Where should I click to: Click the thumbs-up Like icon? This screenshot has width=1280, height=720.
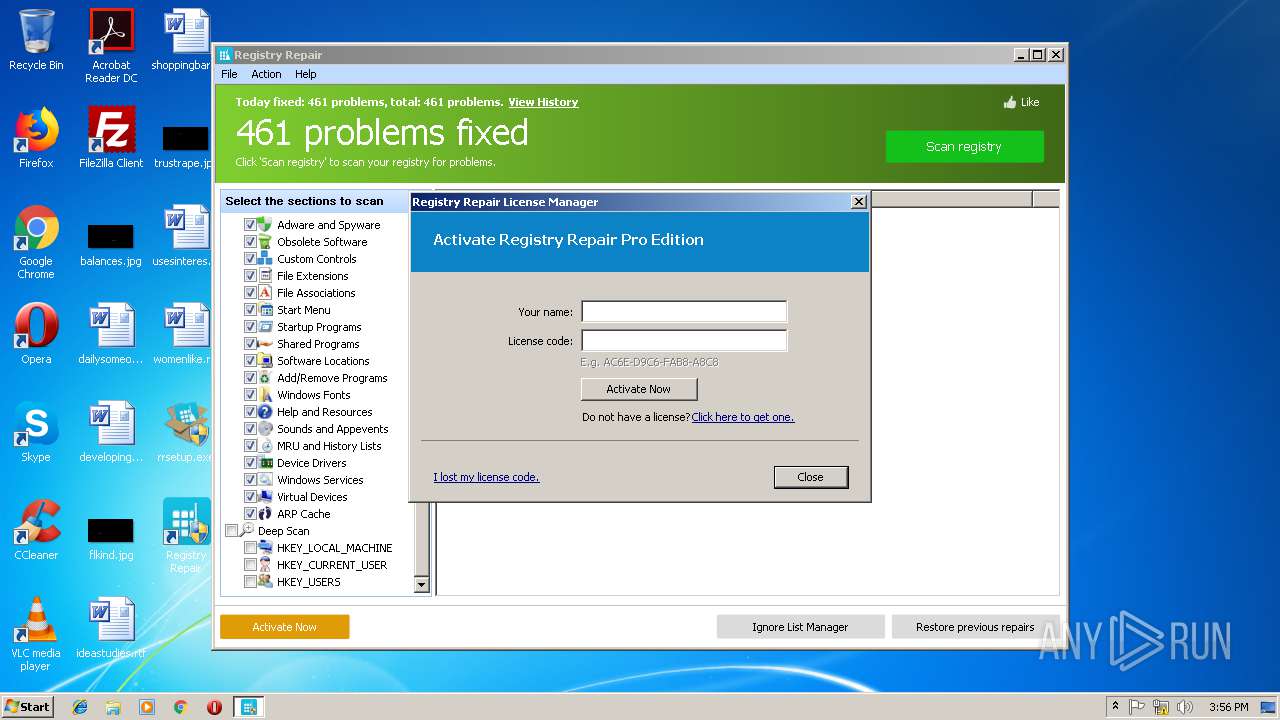1010,102
